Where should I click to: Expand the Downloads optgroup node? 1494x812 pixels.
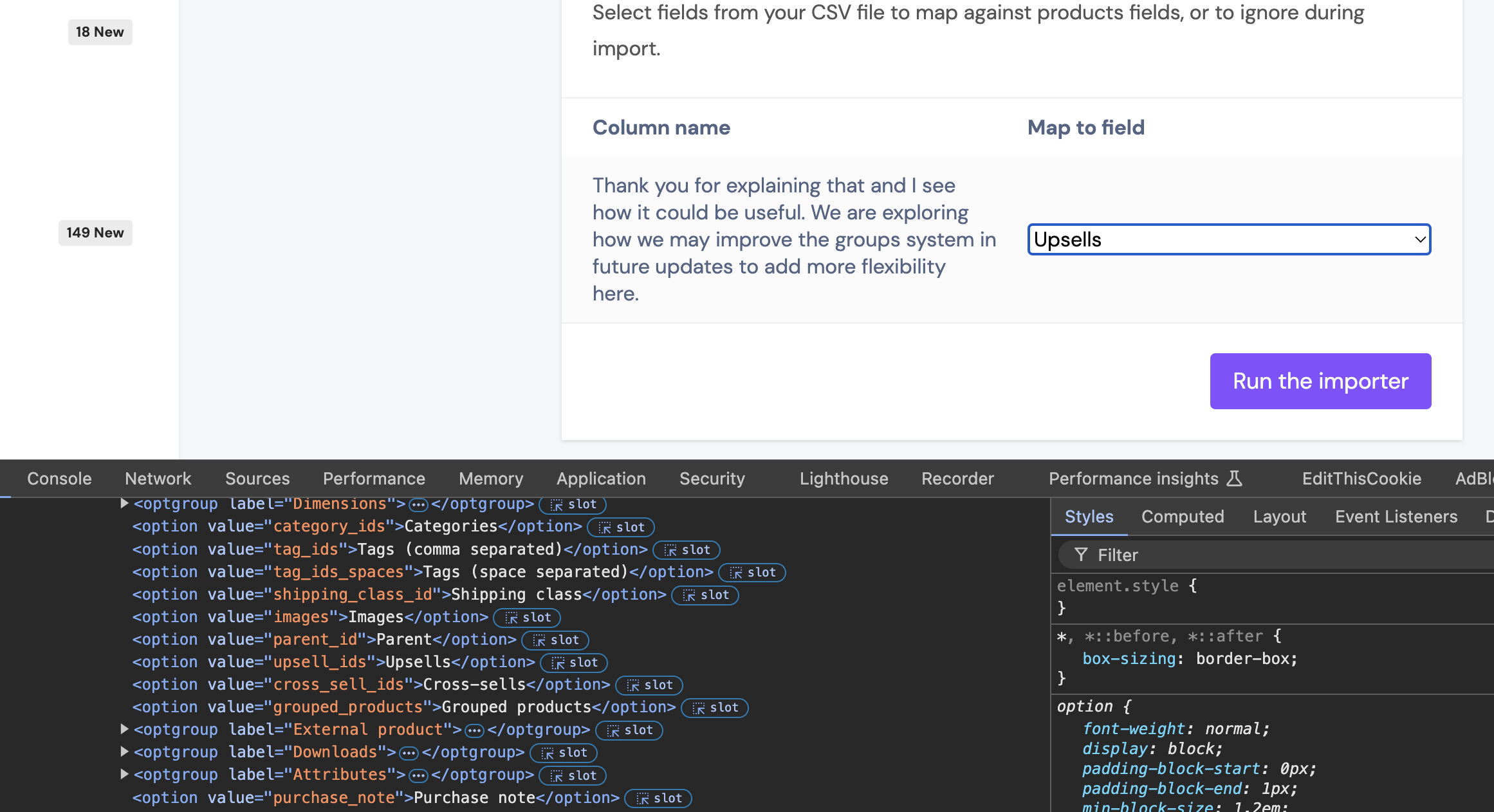pyautogui.click(x=124, y=752)
